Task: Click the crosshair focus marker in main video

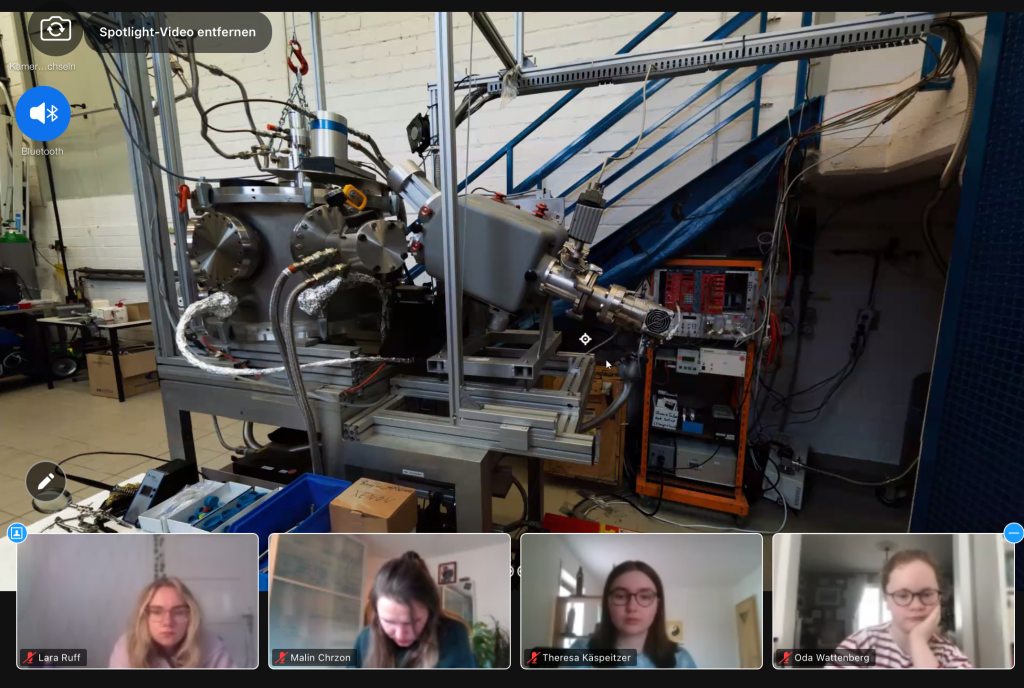Action: [585, 339]
